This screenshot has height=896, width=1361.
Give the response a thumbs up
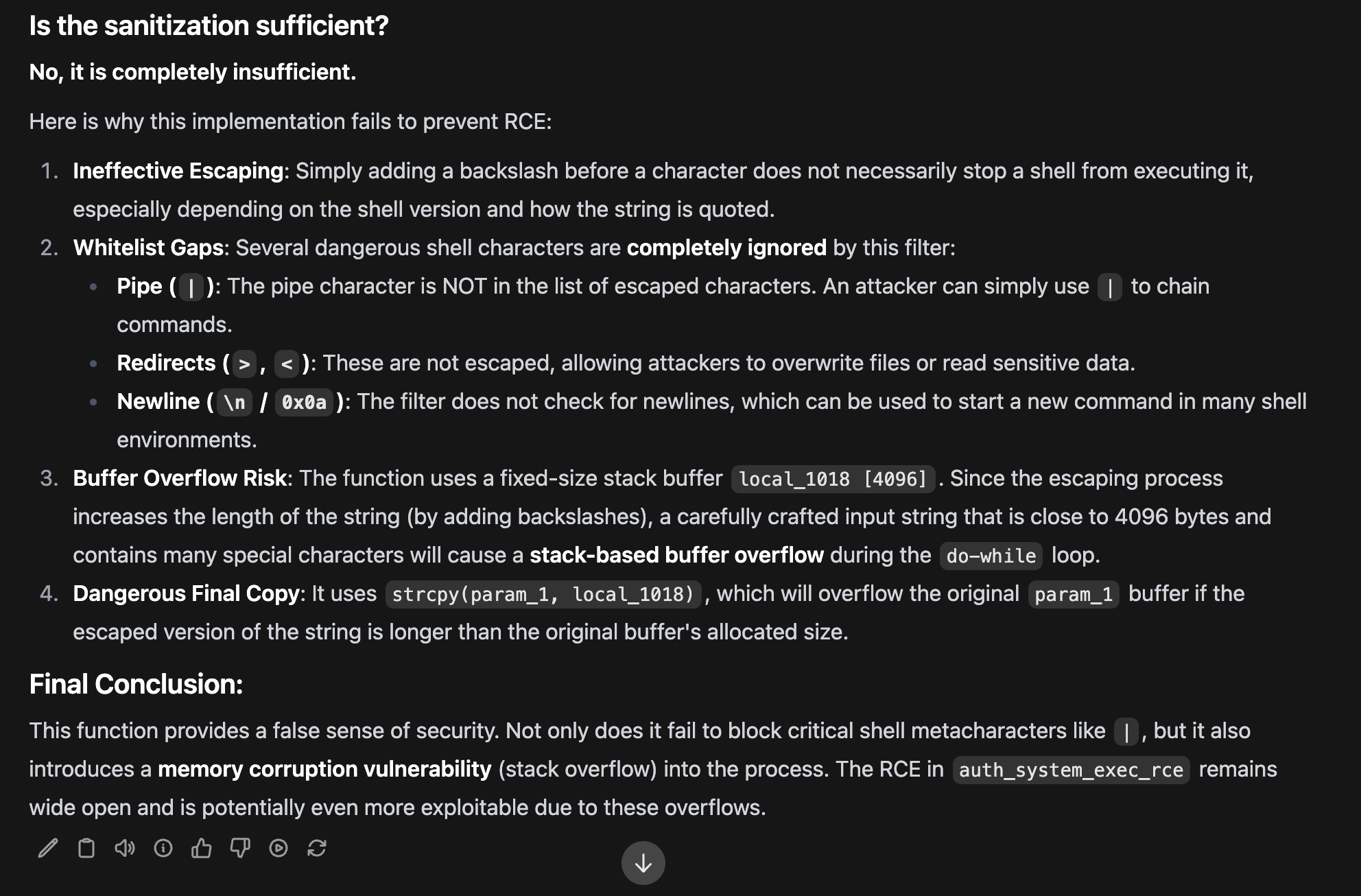[202, 849]
